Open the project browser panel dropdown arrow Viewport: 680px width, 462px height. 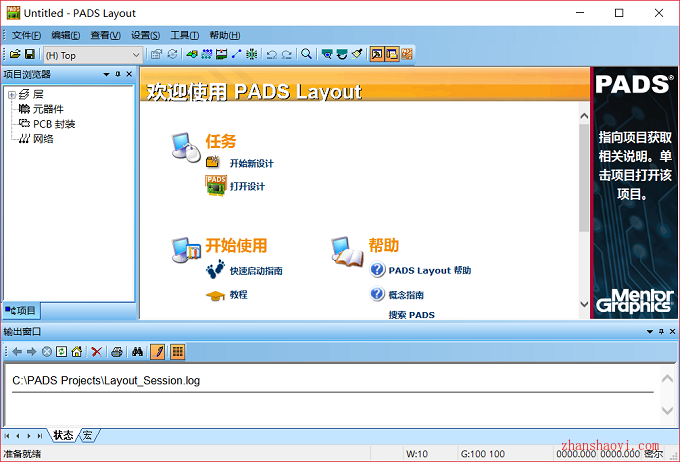(x=106, y=75)
